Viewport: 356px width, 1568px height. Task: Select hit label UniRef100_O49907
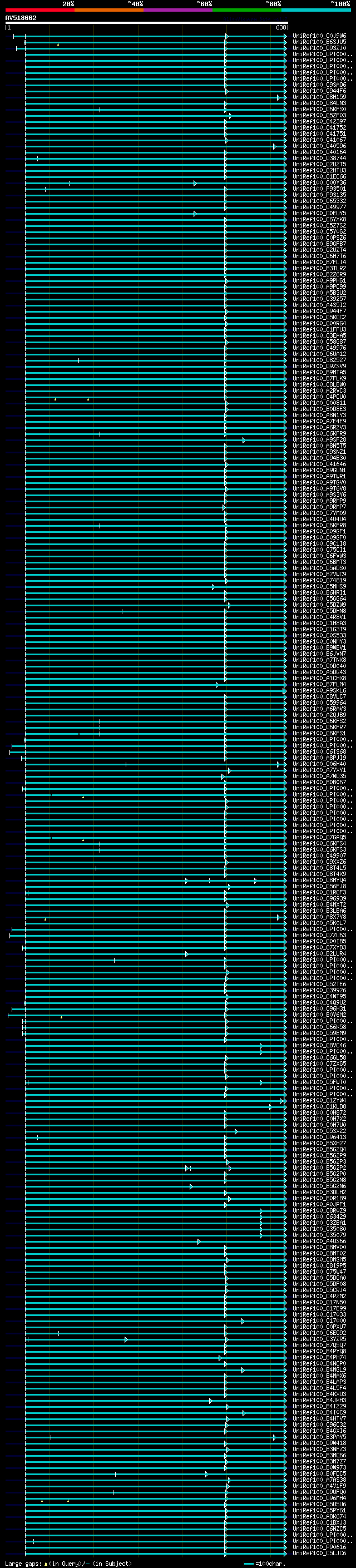319,856
